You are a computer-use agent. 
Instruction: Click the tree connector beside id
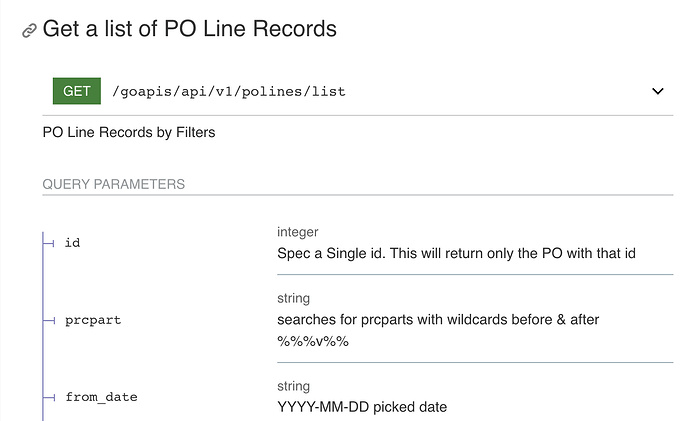(49, 242)
